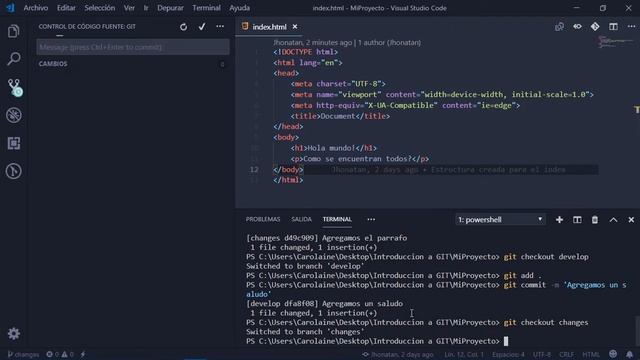The image size is (640, 360).
Task: Open the Manage settings gear
Action: [x=13, y=333]
